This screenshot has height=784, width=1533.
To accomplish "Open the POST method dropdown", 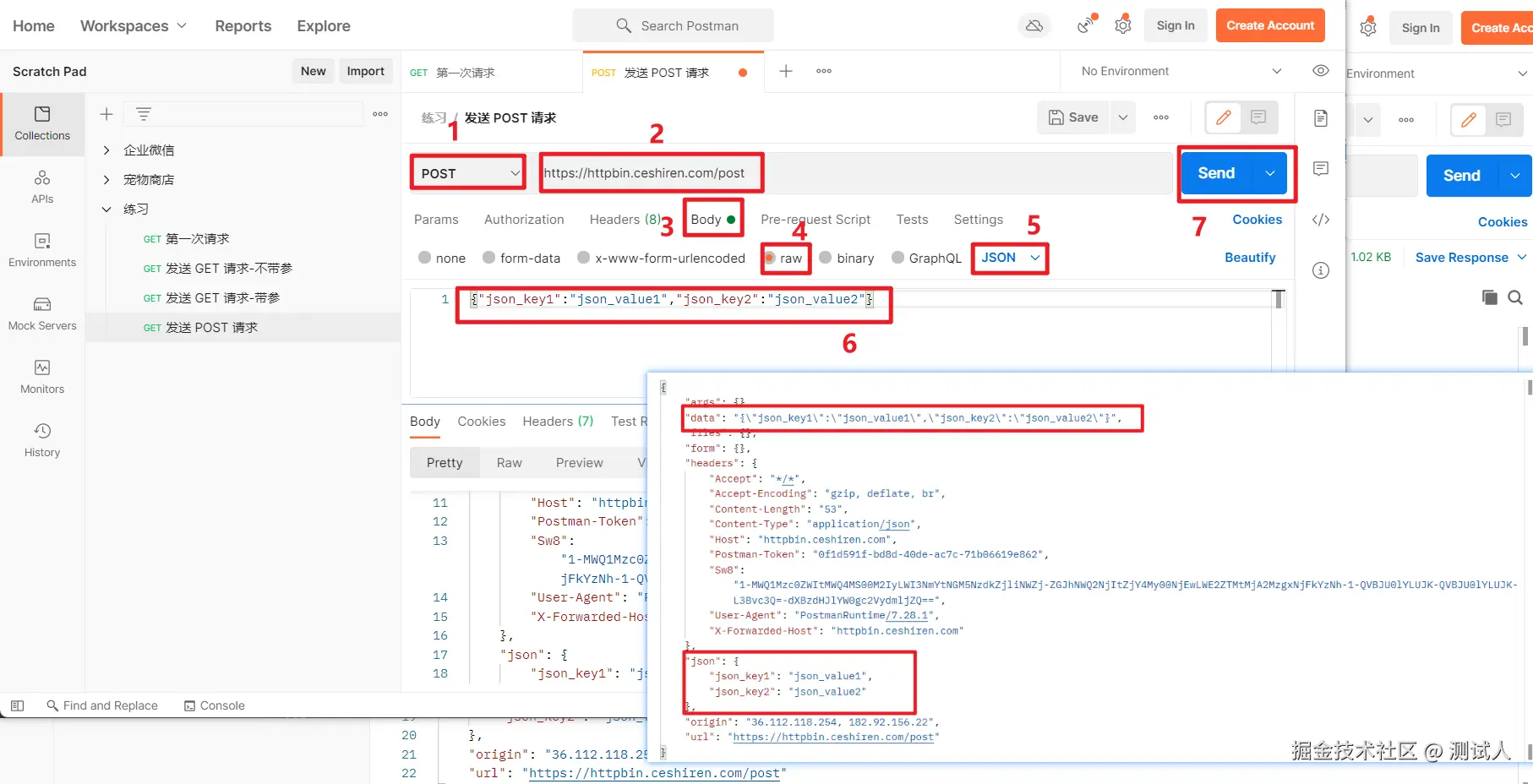I will click(468, 173).
